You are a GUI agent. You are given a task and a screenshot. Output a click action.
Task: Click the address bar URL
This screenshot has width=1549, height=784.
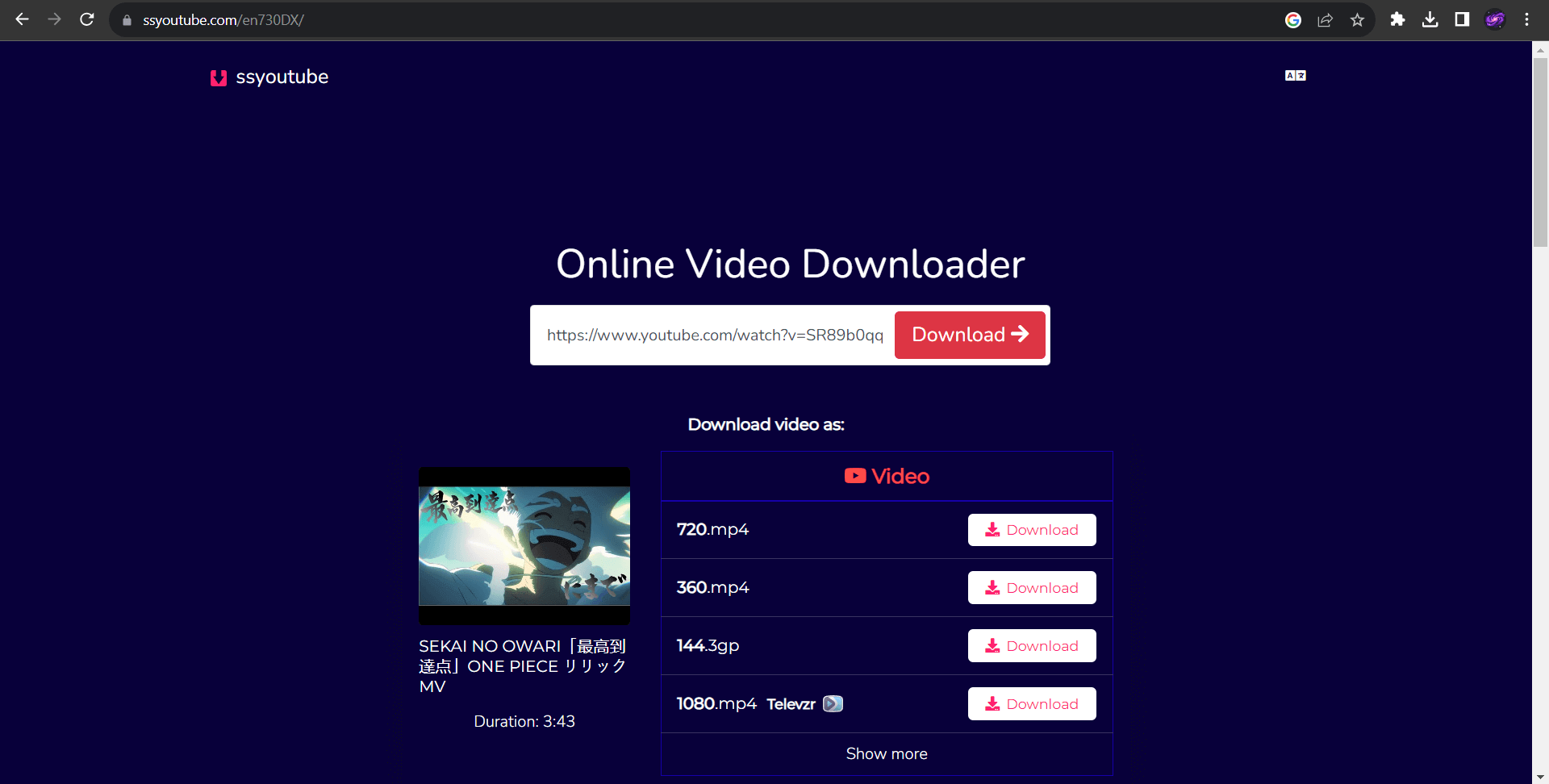(x=223, y=20)
